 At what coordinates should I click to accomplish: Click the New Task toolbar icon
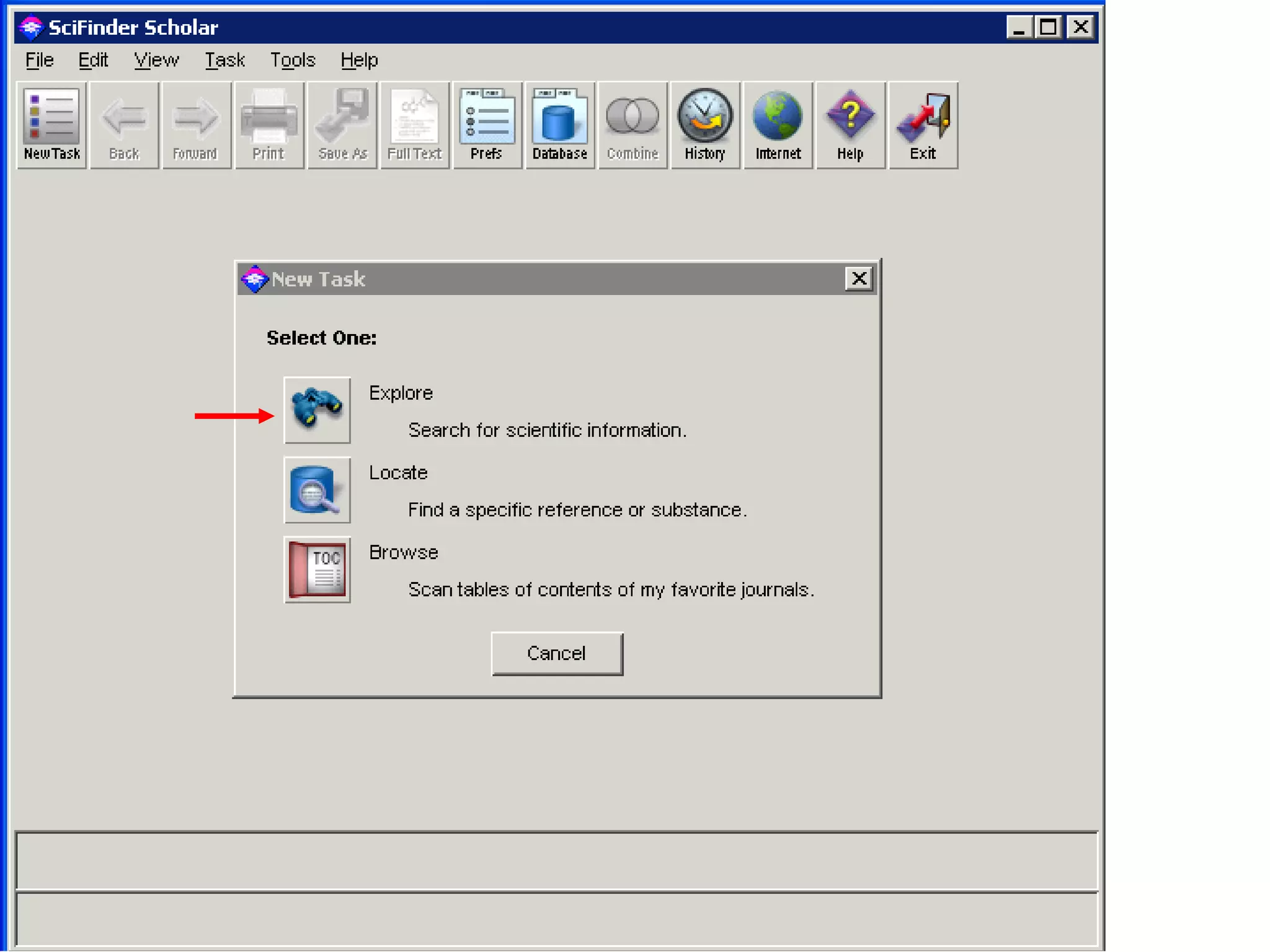[x=51, y=125]
